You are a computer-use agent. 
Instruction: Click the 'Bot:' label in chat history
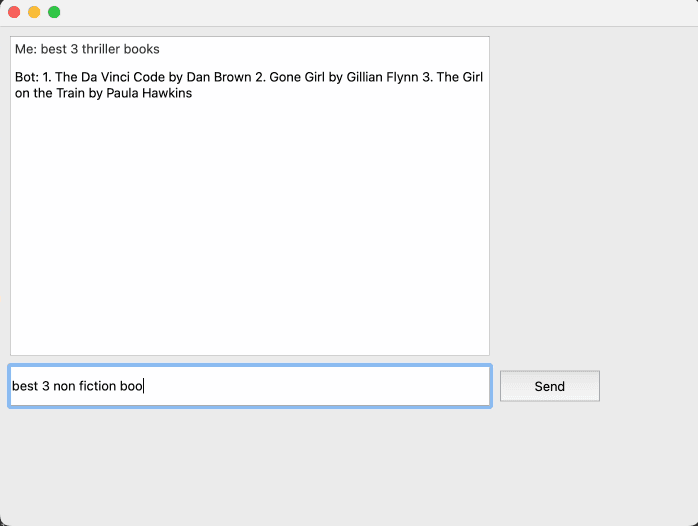(x=27, y=77)
